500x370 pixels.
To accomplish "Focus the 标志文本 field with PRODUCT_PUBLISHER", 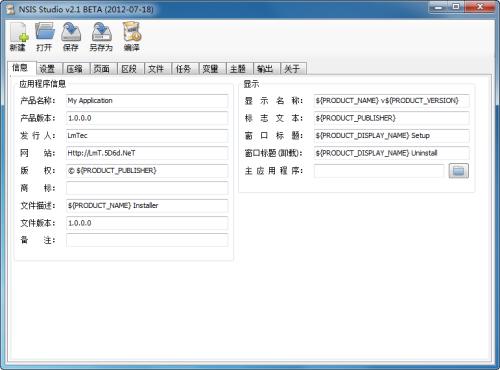I will (392, 118).
